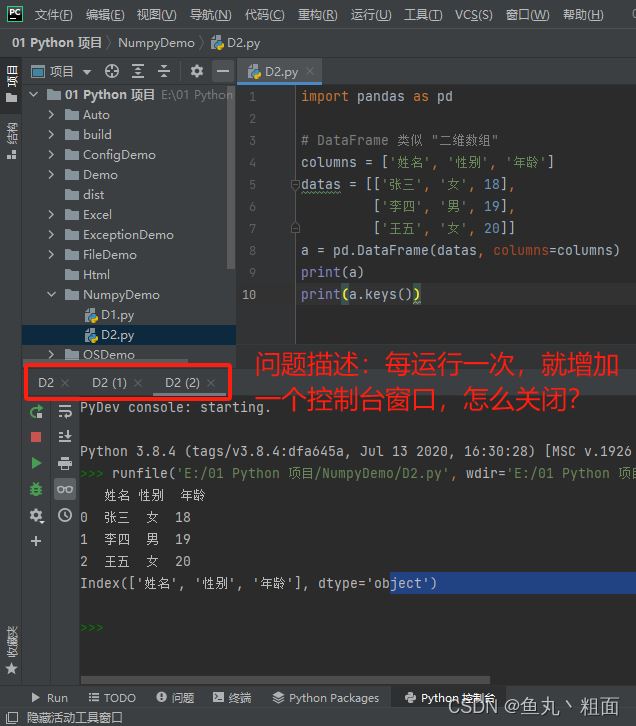Click the console horizontal scrollbar
Screen dimensions: 636x726
click(285, 680)
